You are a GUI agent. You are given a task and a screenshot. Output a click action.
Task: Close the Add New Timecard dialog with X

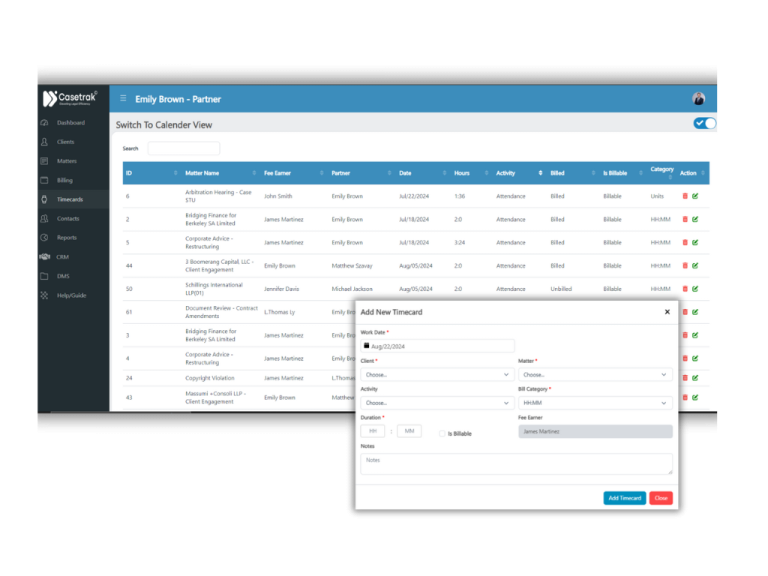point(667,312)
